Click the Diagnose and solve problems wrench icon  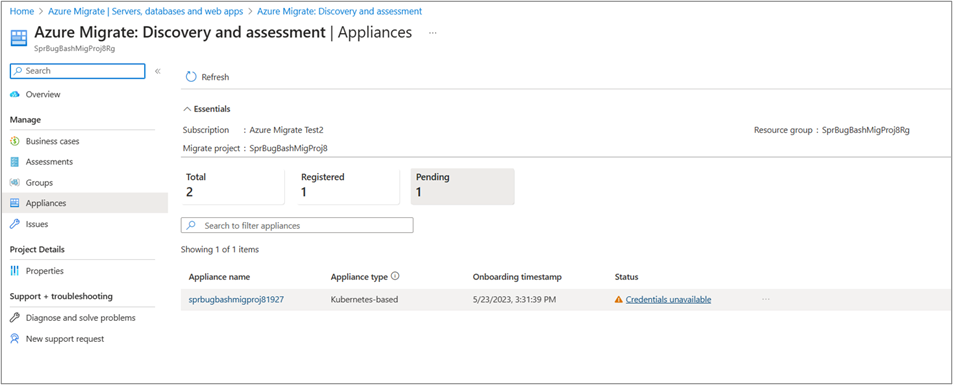[15, 317]
